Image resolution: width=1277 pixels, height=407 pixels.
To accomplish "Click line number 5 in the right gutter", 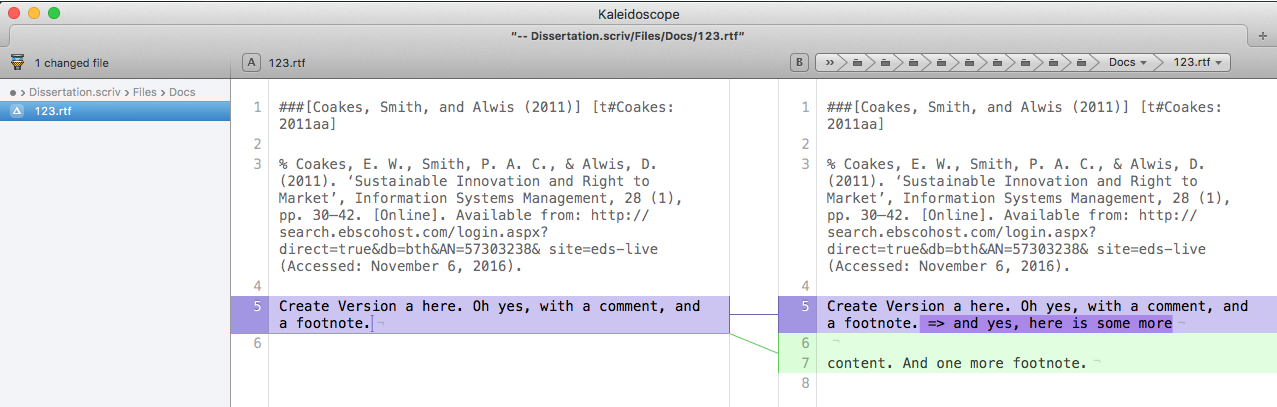I will pyautogui.click(x=804, y=307).
